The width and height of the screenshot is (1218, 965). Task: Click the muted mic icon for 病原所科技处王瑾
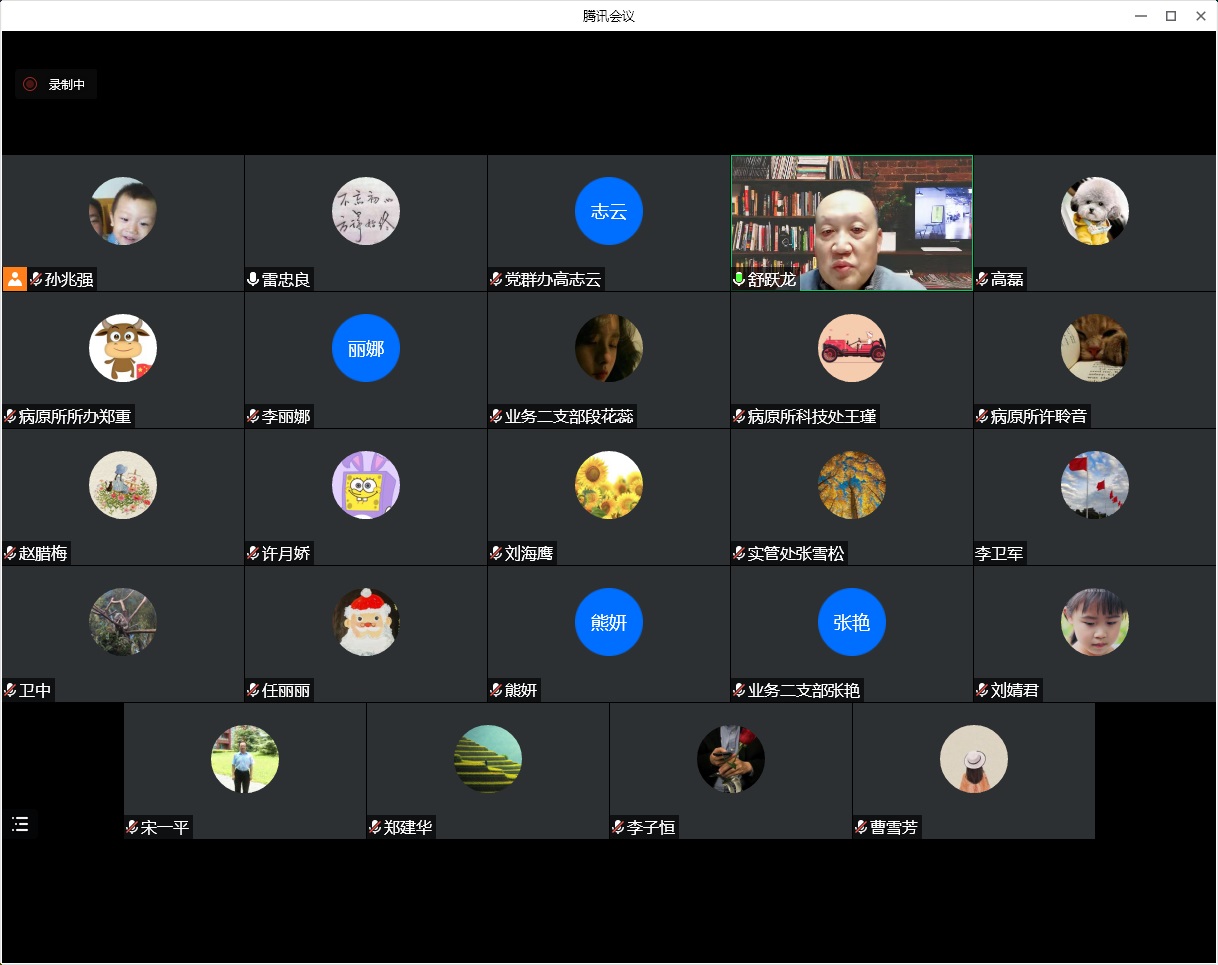point(739,416)
